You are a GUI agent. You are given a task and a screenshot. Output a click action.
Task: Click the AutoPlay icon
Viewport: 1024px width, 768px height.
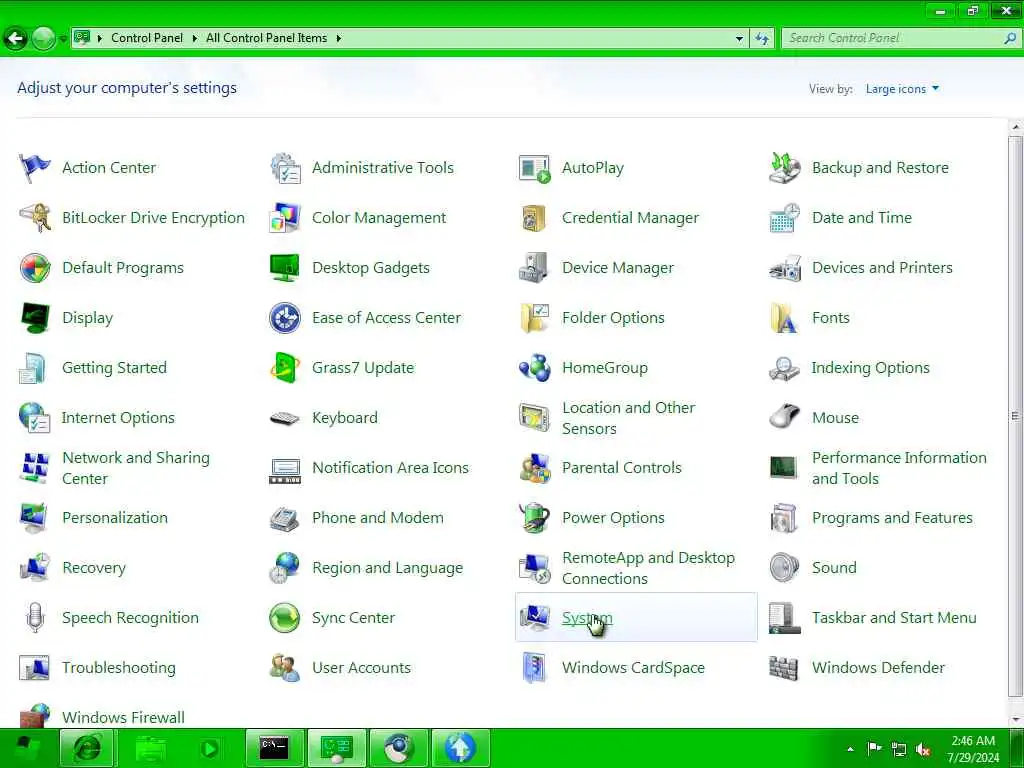[534, 168]
